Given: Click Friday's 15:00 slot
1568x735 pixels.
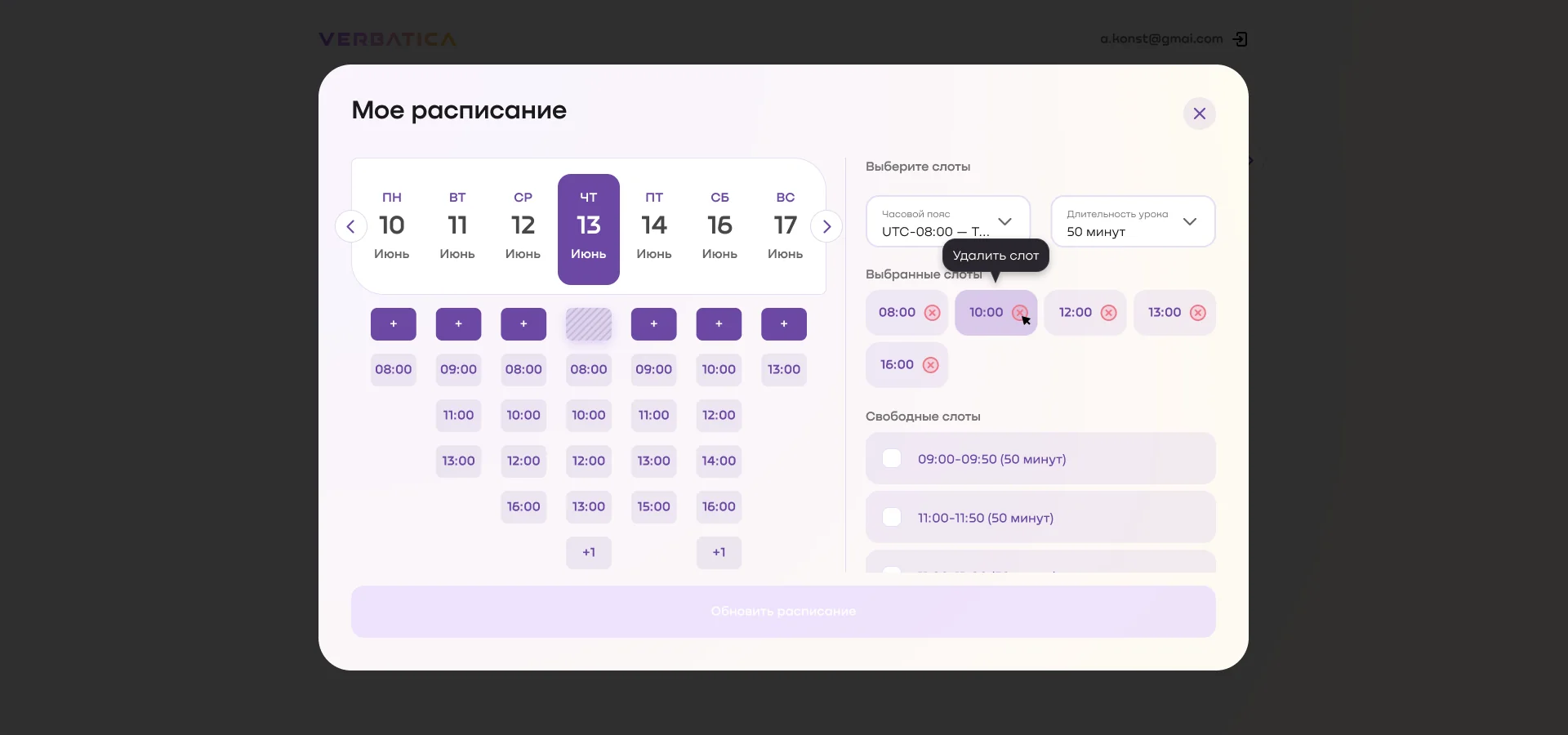Looking at the screenshot, I should tap(654, 507).
